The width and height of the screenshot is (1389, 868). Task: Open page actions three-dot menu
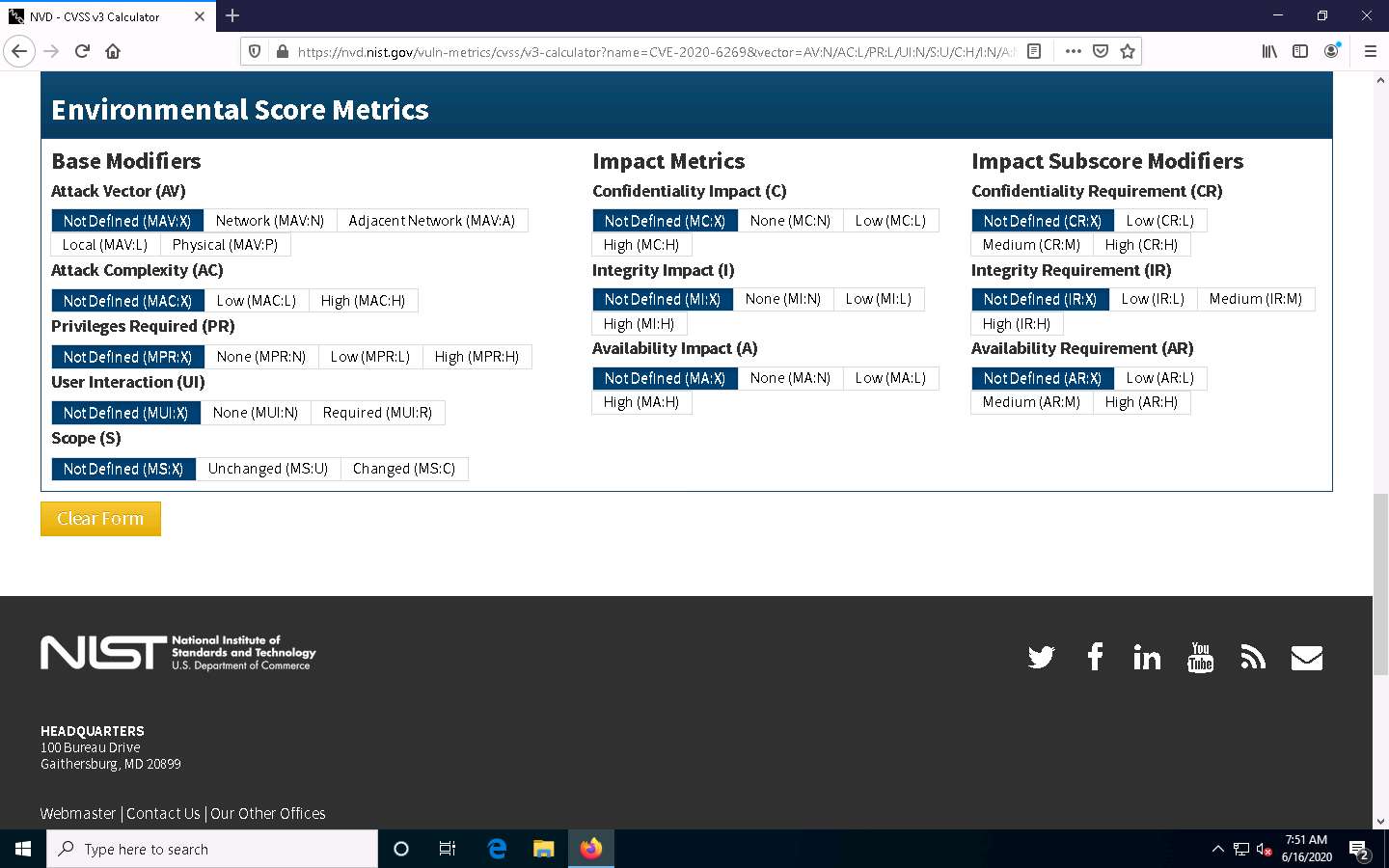point(1073,51)
